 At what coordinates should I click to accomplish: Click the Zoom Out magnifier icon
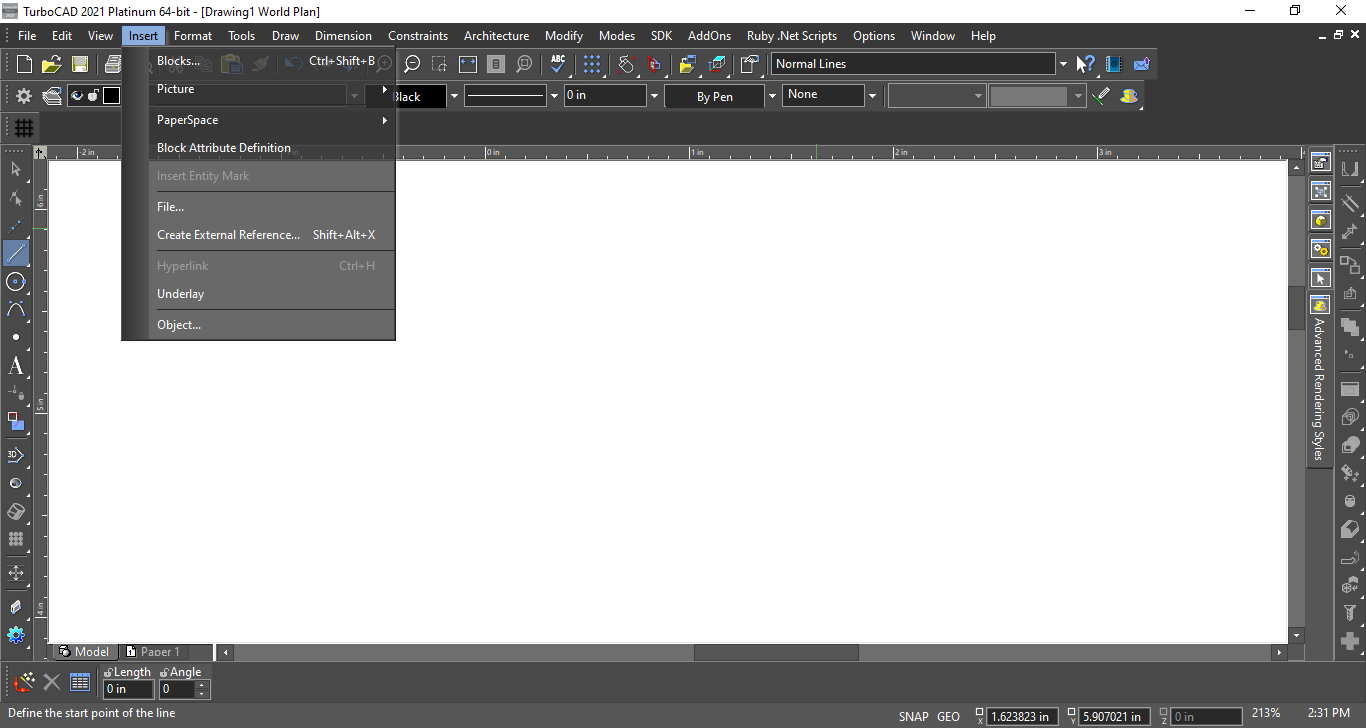[x=412, y=64]
